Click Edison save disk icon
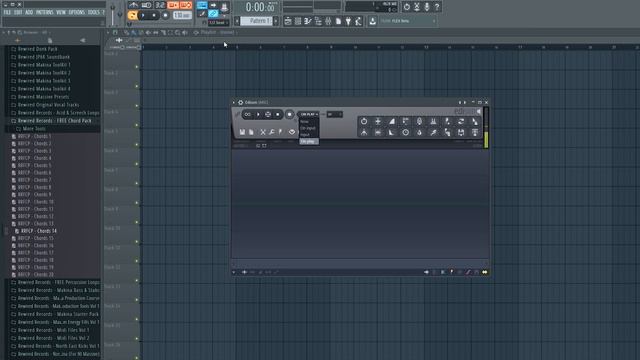 coord(242,132)
